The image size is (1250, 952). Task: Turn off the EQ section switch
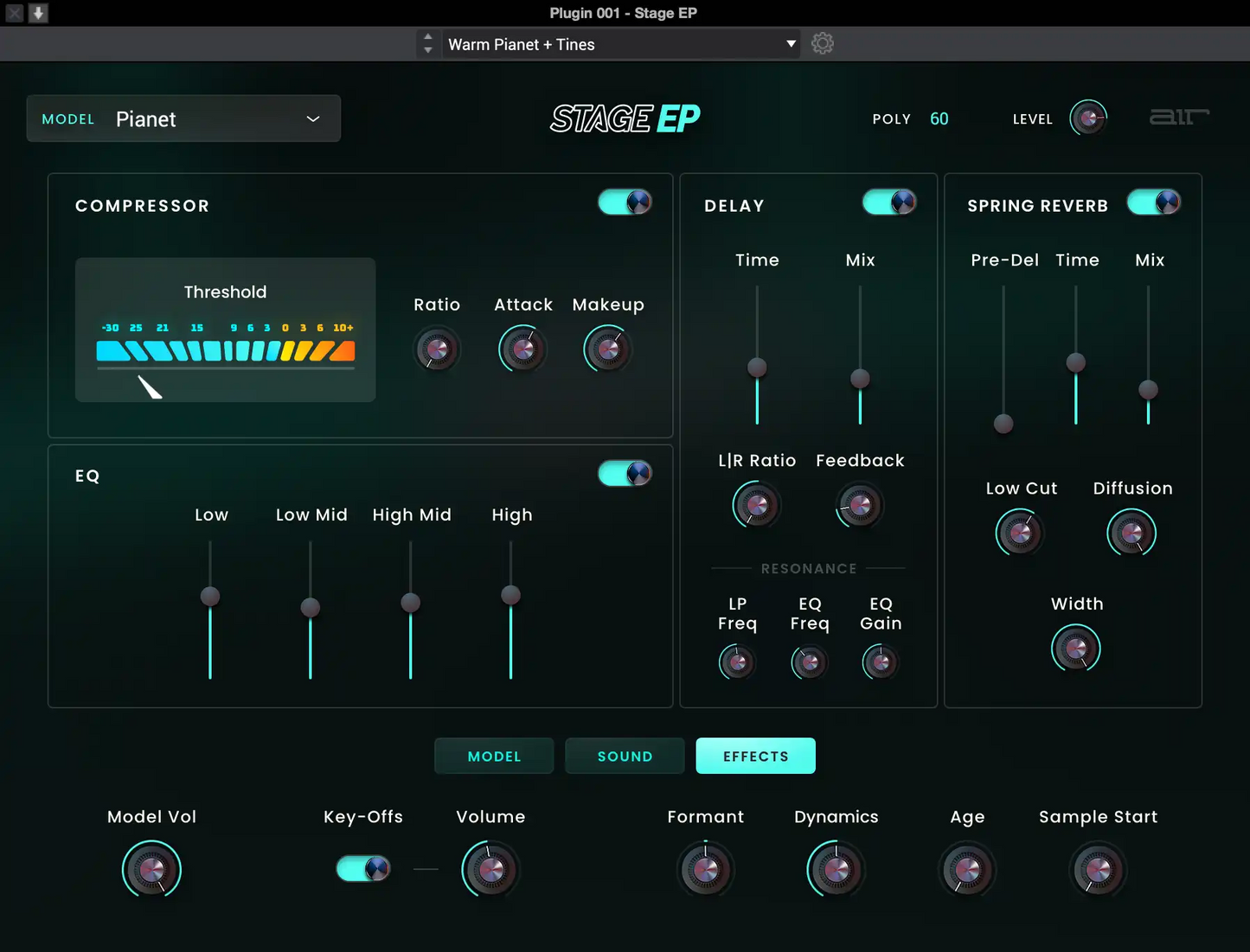[x=625, y=474]
